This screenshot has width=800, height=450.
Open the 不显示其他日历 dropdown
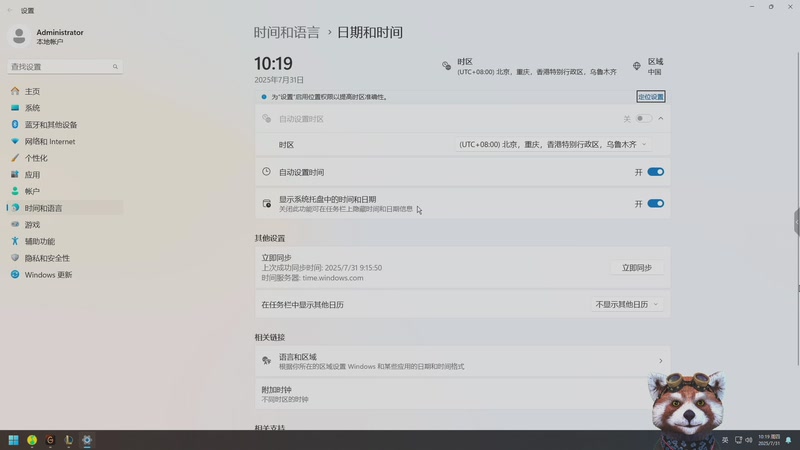627,305
